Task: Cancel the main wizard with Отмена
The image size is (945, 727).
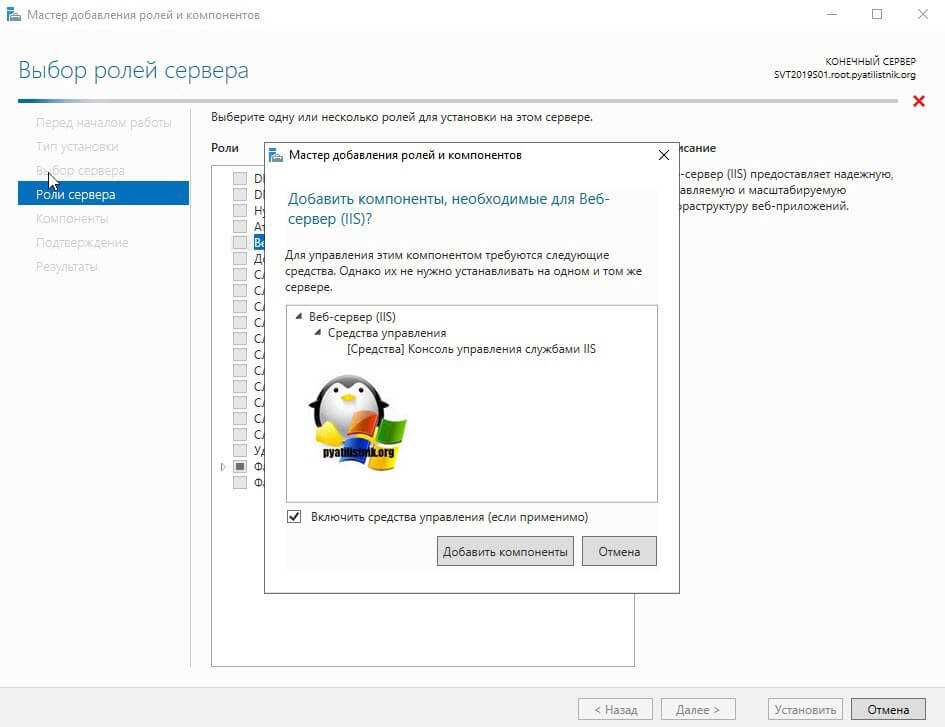Action: (x=888, y=710)
